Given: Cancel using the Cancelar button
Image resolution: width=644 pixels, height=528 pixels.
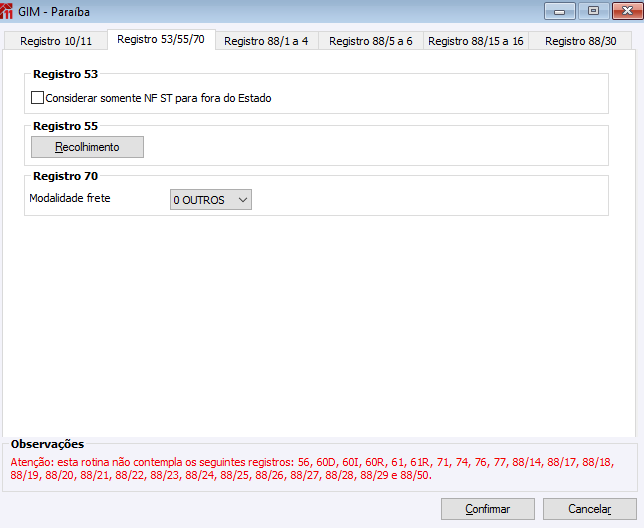Looking at the screenshot, I should 589,509.
